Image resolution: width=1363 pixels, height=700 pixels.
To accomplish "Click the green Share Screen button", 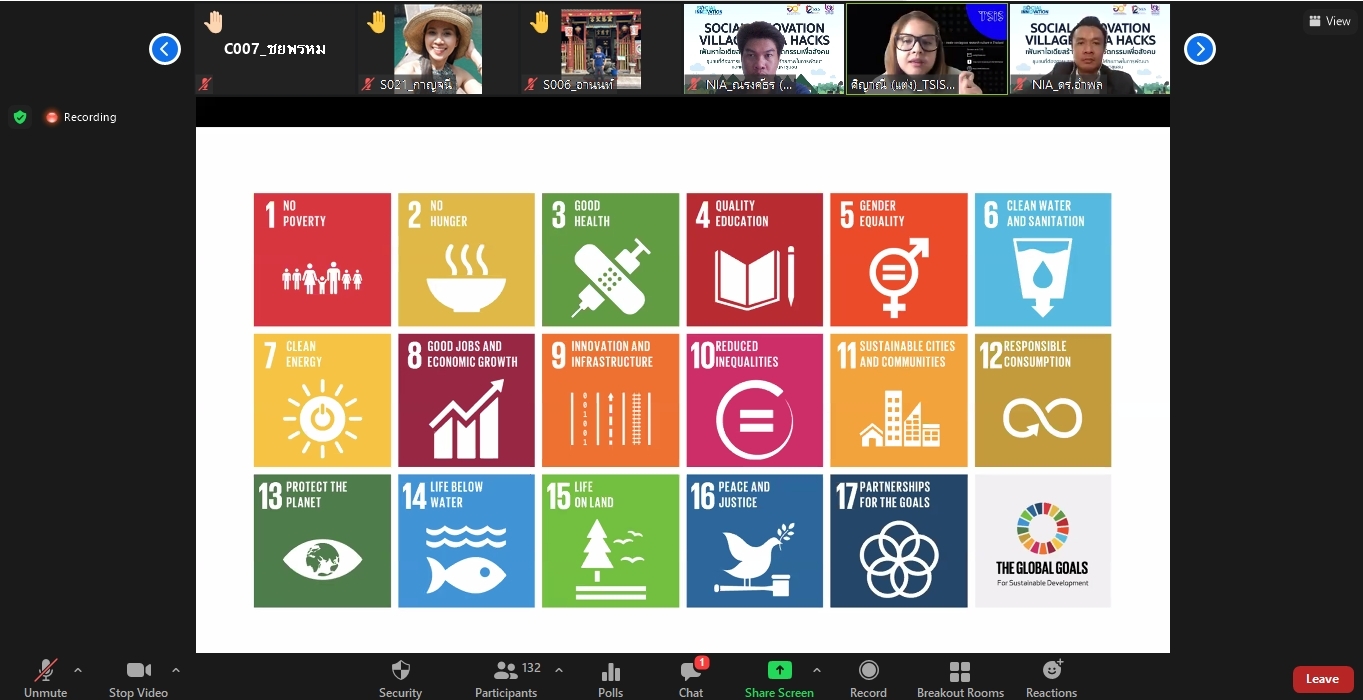I will click(x=779, y=678).
